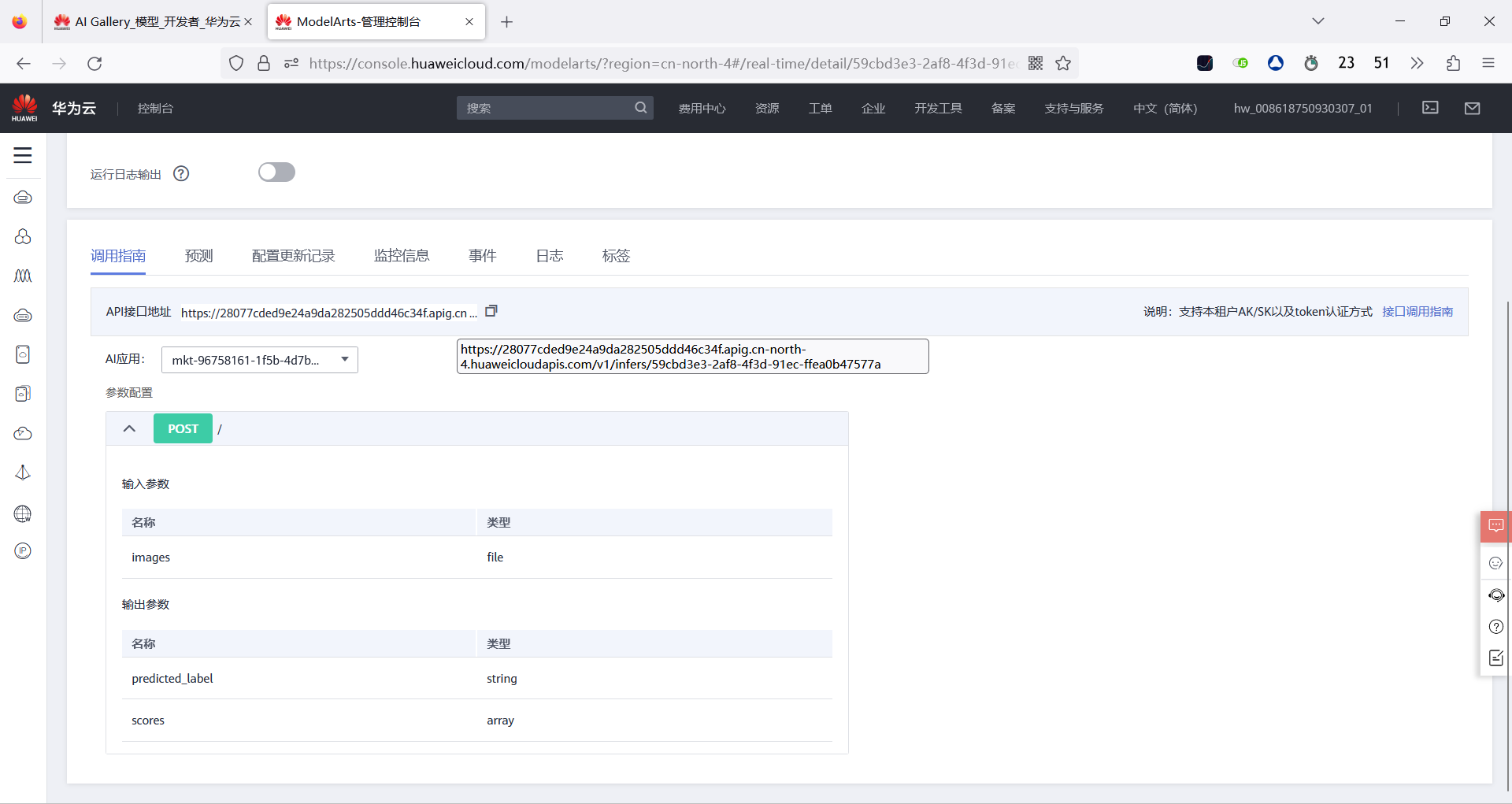The width and height of the screenshot is (1512, 804).
Task: Click the scores output parameter name
Action: pos(148,721)
